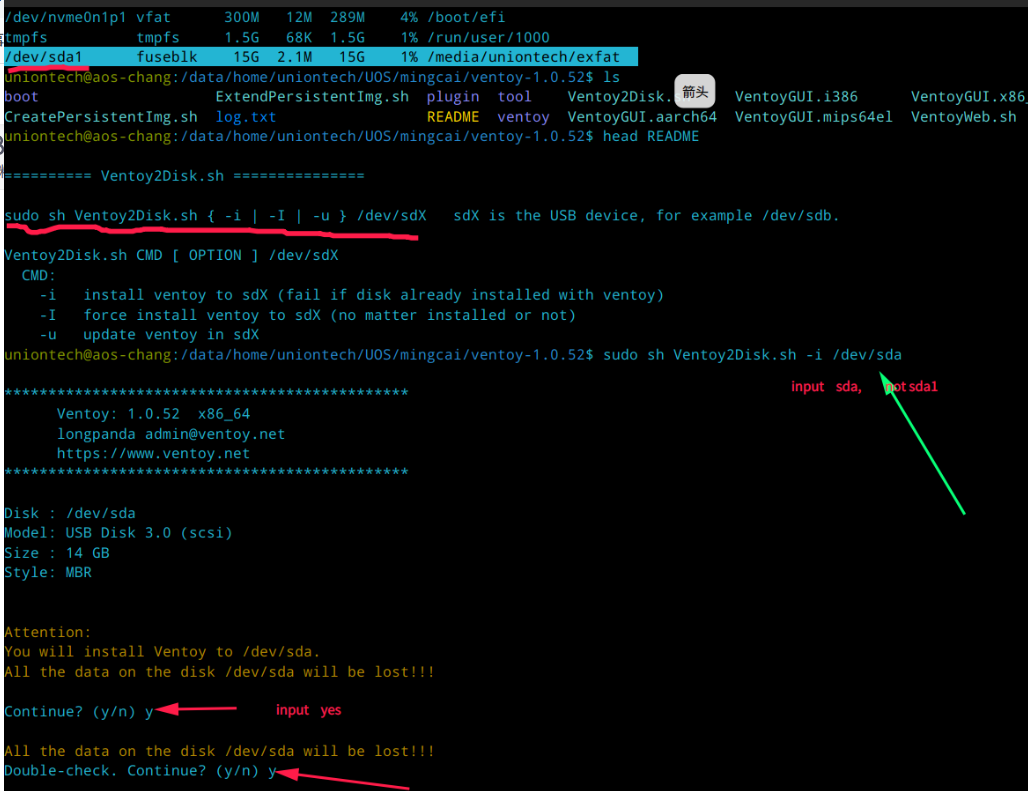Click the '-i install ventoy to sdX' line
The image size is (1028, 791).
click(x=351, y=295)
